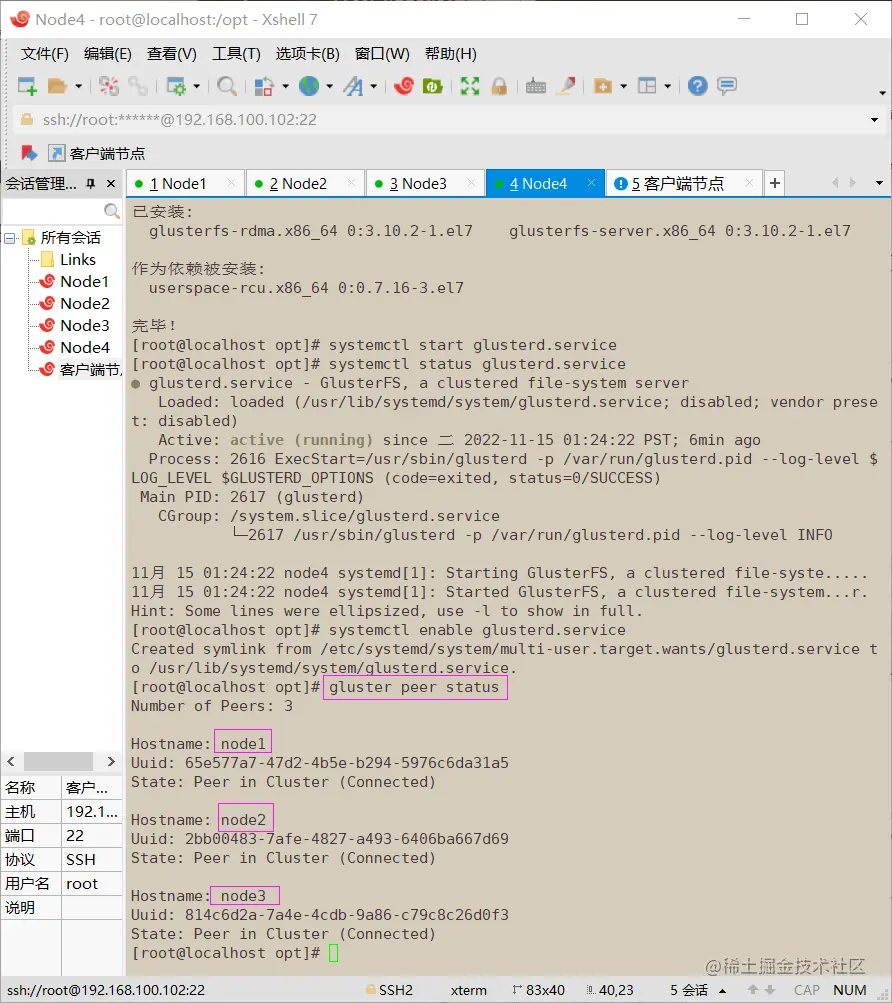
Task: Click the 客户端节点 quick link button
Action: [x=97, y=154]
